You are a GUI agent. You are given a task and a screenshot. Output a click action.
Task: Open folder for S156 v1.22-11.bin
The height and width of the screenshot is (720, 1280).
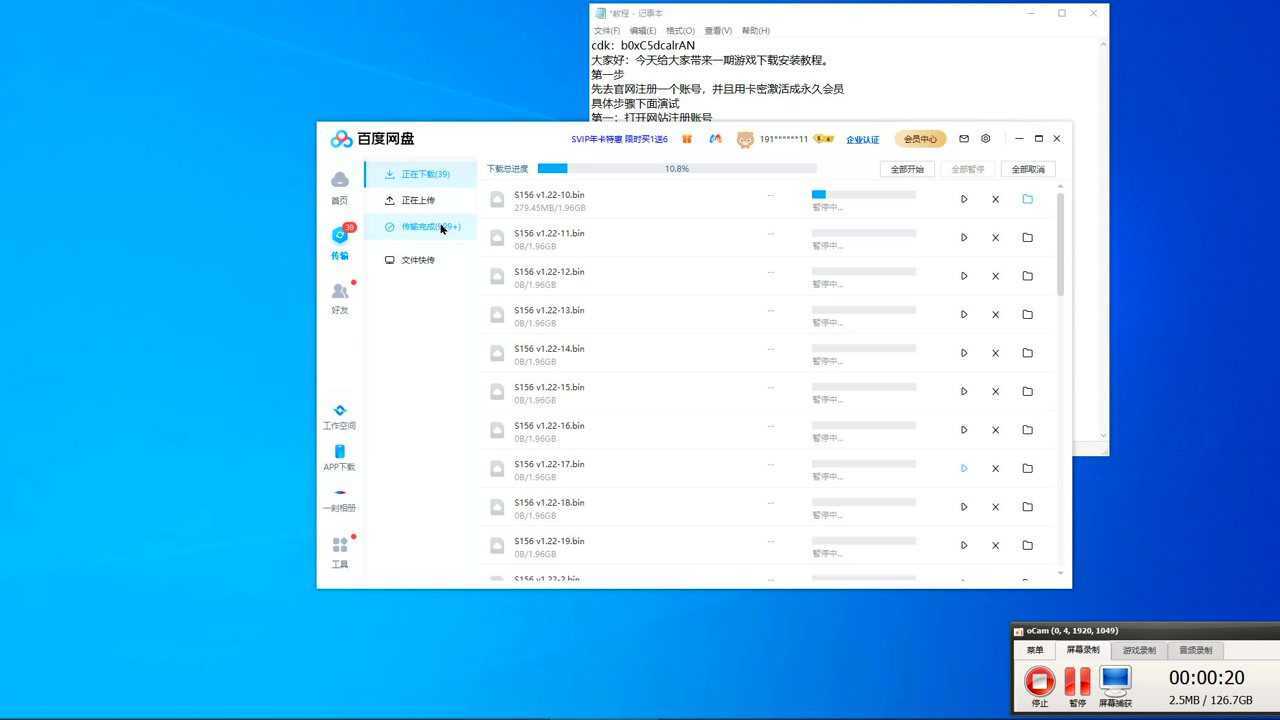[x=1027, y=238]
